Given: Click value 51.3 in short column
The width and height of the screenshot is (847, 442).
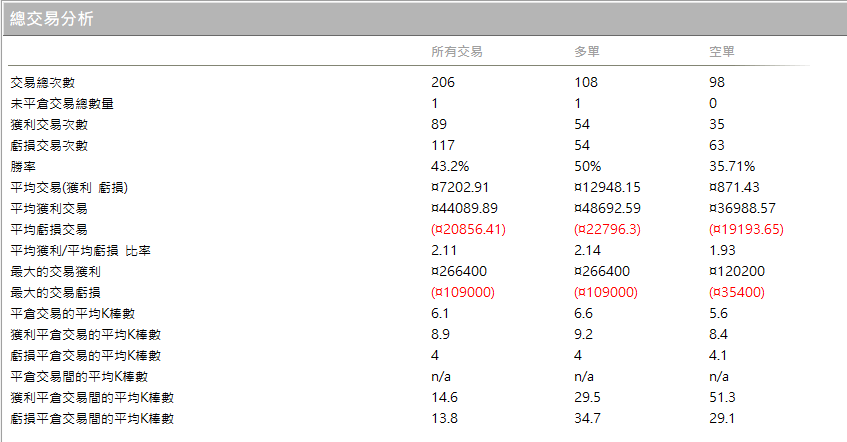Looking at the screenshot, I should (x=722, y=398).
